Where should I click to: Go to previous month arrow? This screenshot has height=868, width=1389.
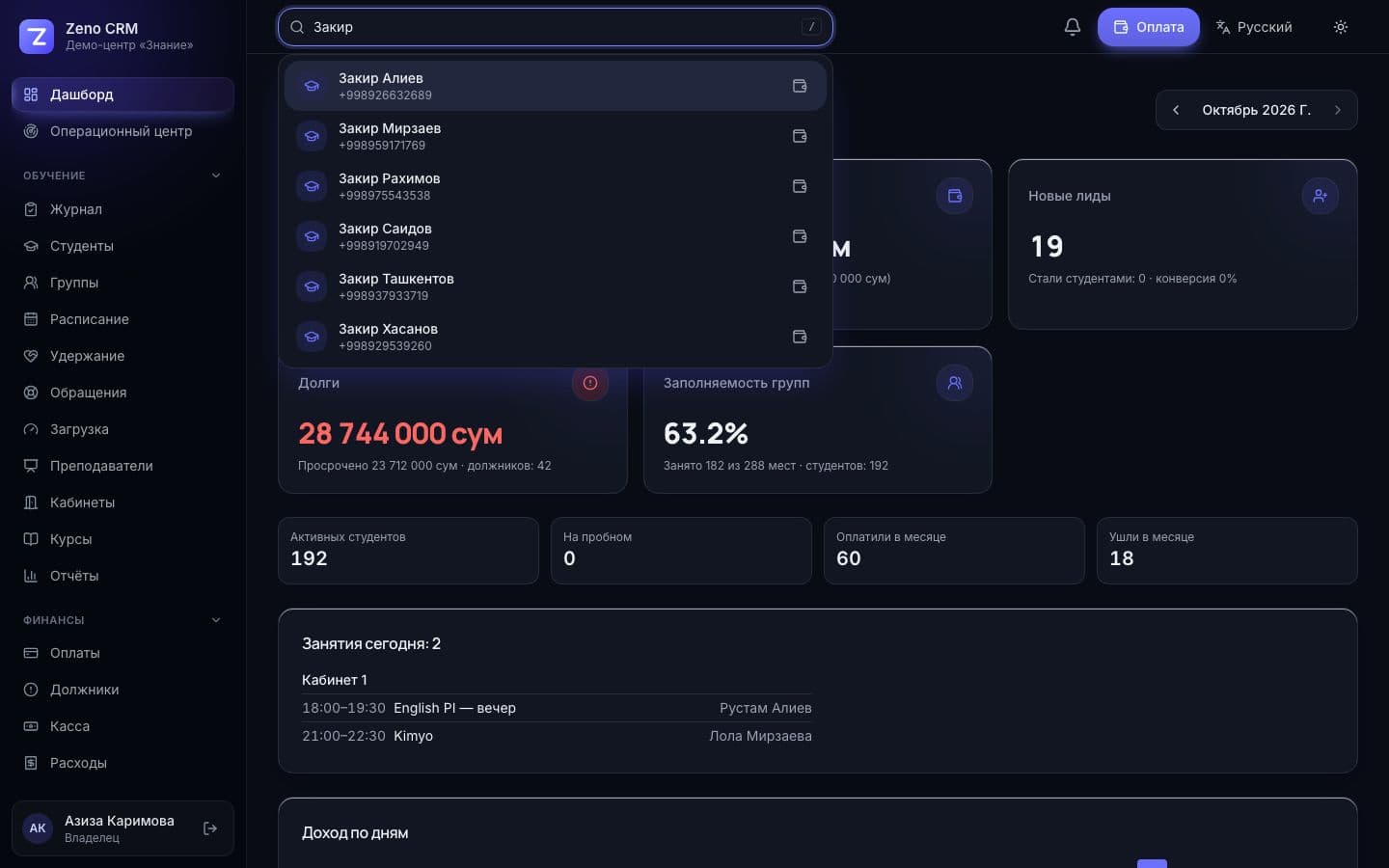[x=1176, y=110]
